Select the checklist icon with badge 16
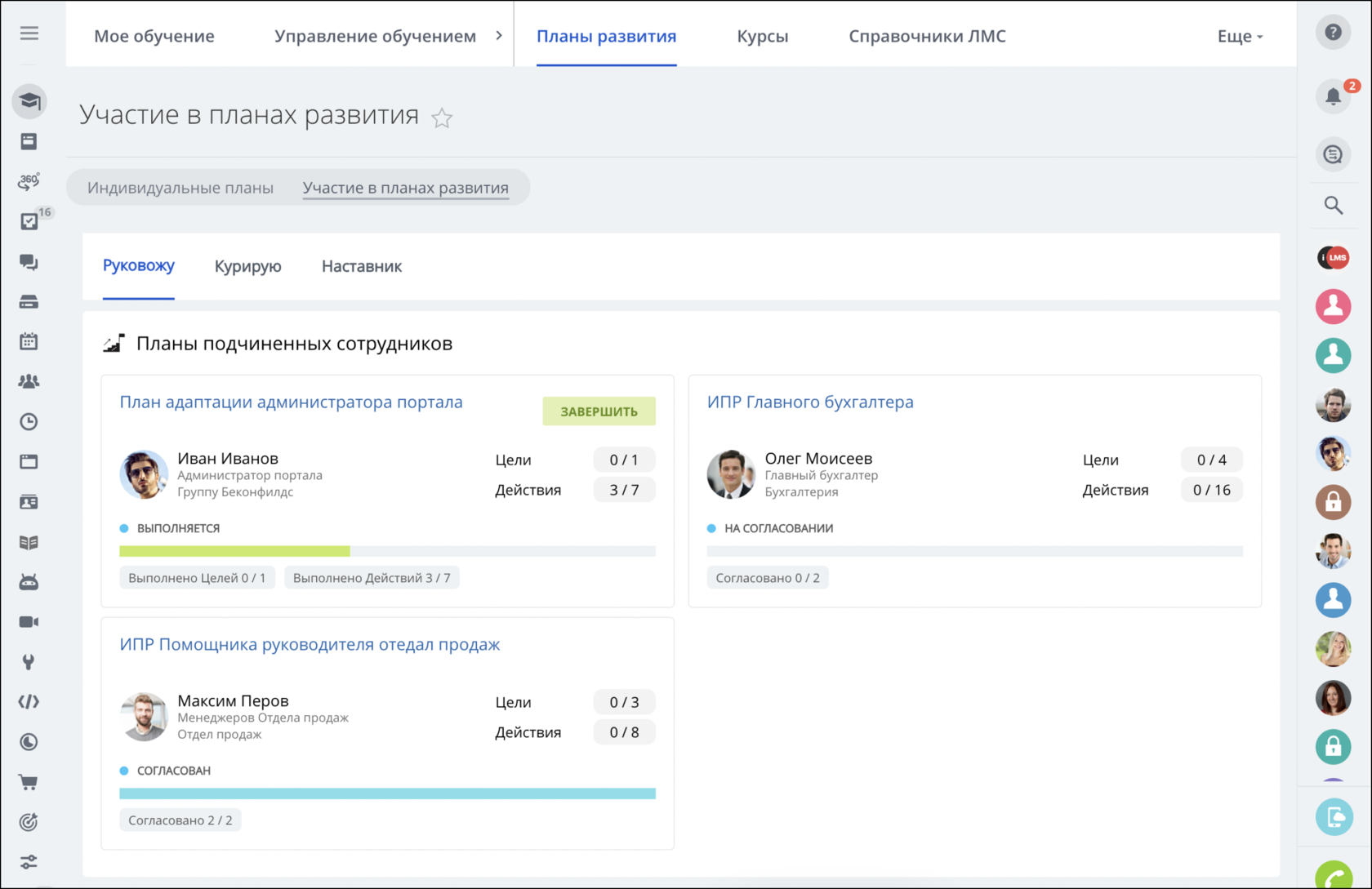Screen dimensions: 1372x889 [29, 221]
